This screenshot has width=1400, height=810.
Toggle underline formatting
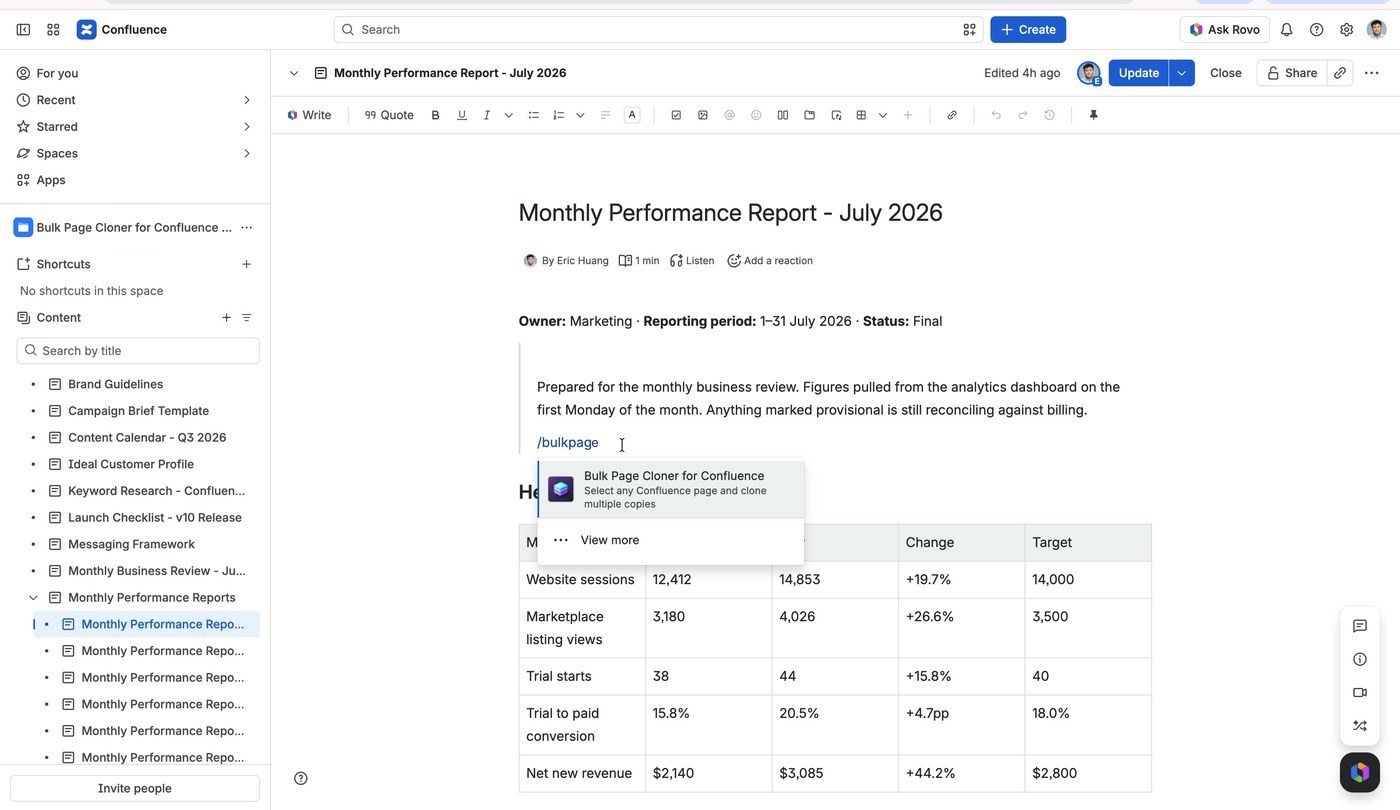pos(461,115)
